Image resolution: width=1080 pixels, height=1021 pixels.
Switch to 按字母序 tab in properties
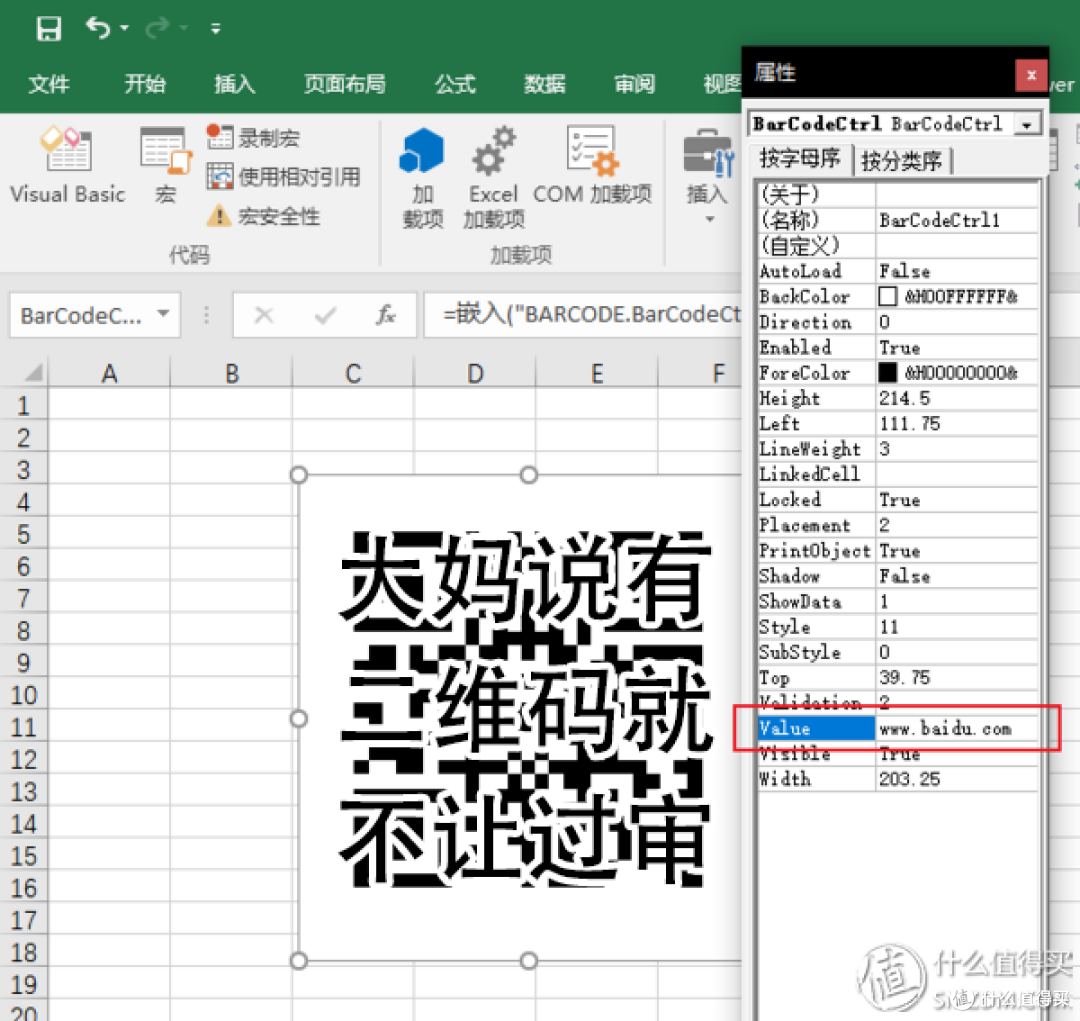point(800,159)
